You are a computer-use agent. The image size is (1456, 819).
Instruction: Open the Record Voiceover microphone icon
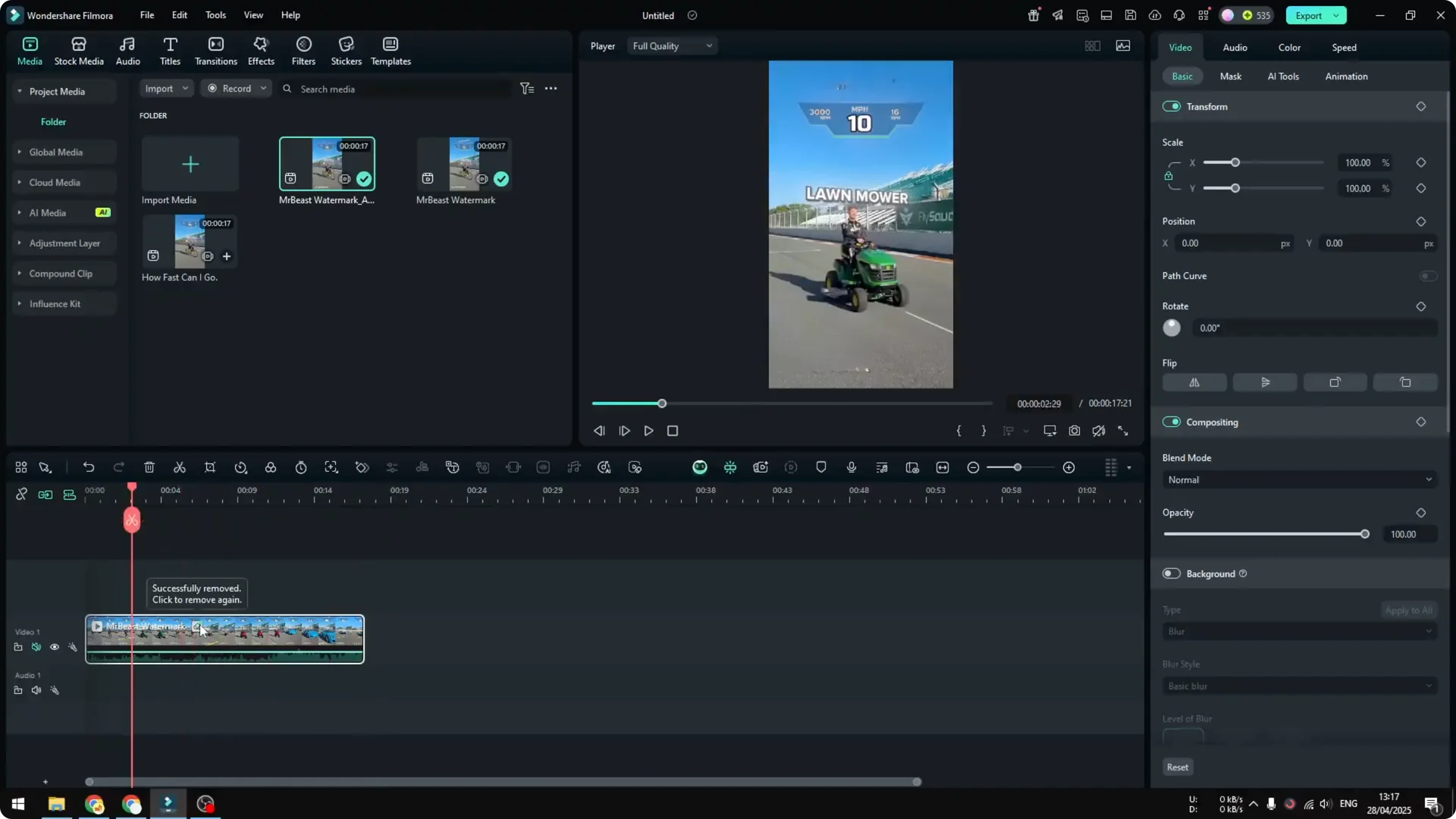tap(851, 467)
